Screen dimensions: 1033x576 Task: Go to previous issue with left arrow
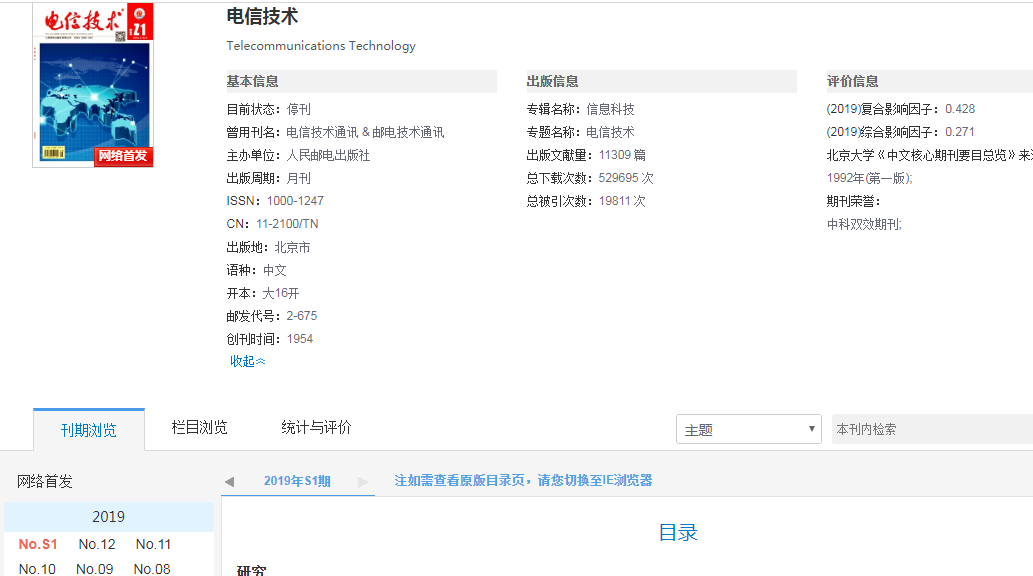coord(229,482)
